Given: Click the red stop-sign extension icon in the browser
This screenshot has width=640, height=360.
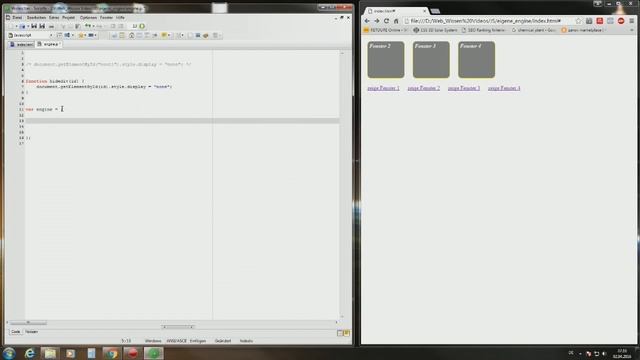Looking at the screenshot, I should [621, 21].
